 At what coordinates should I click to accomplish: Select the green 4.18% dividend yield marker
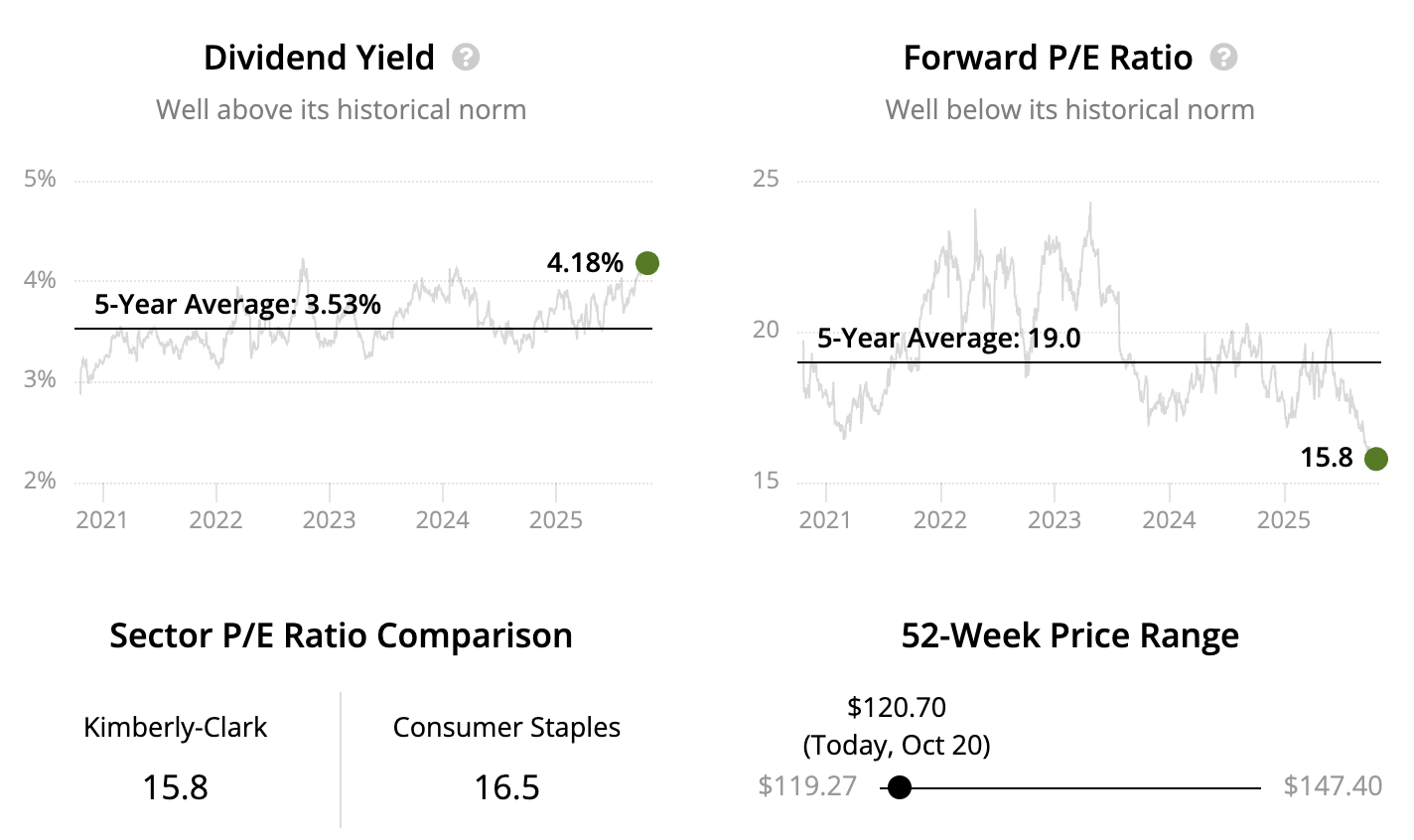point(646,263)
